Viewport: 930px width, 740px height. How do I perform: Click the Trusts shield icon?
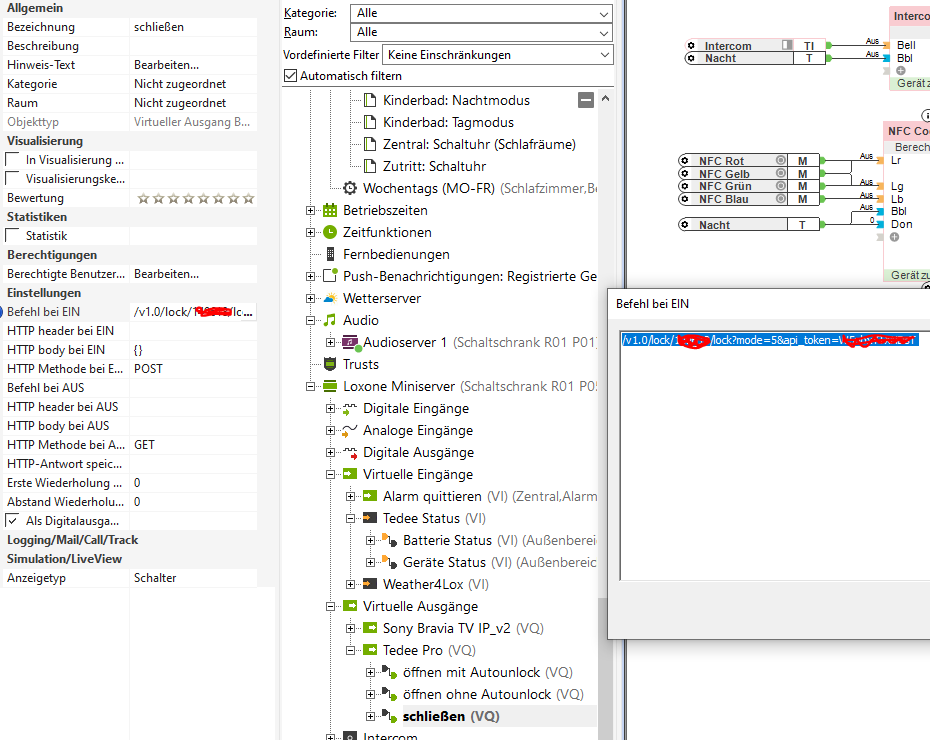[330, 363]
